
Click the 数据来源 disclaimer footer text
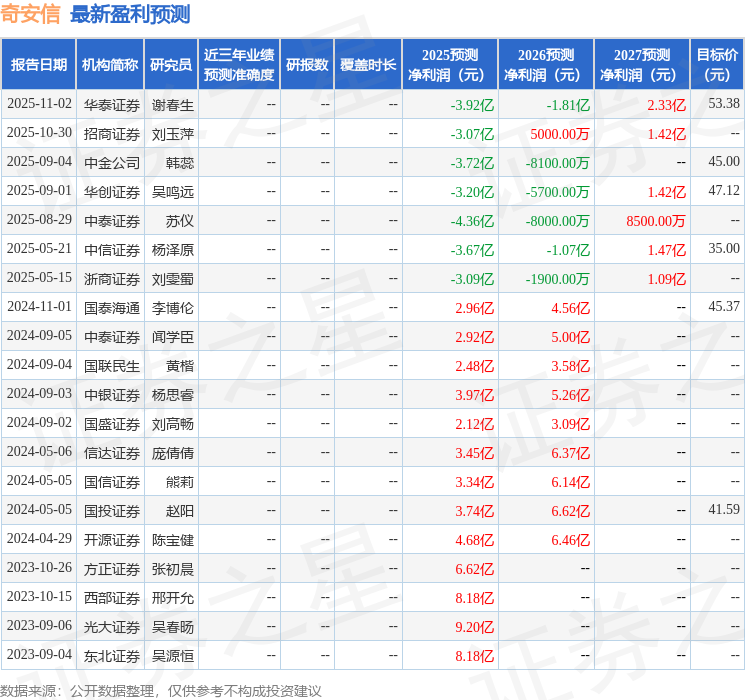click(161, 690)
